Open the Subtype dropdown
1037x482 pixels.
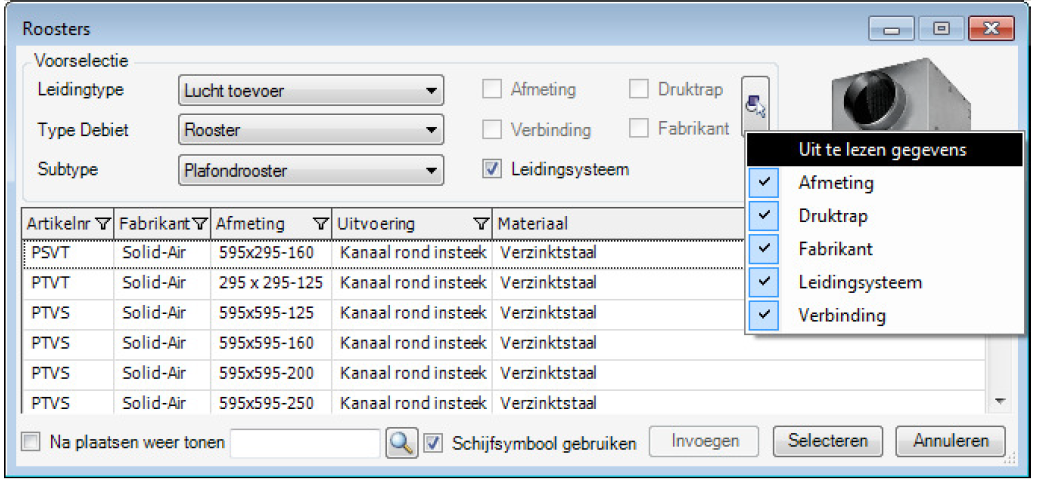tap(311, 171)
